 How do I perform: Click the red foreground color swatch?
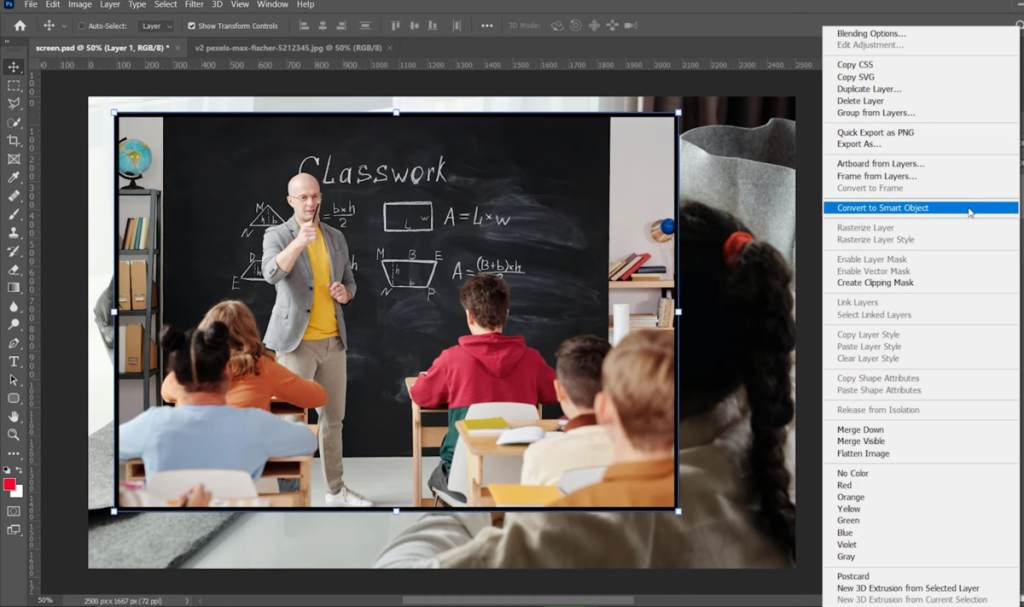[10, 485]
